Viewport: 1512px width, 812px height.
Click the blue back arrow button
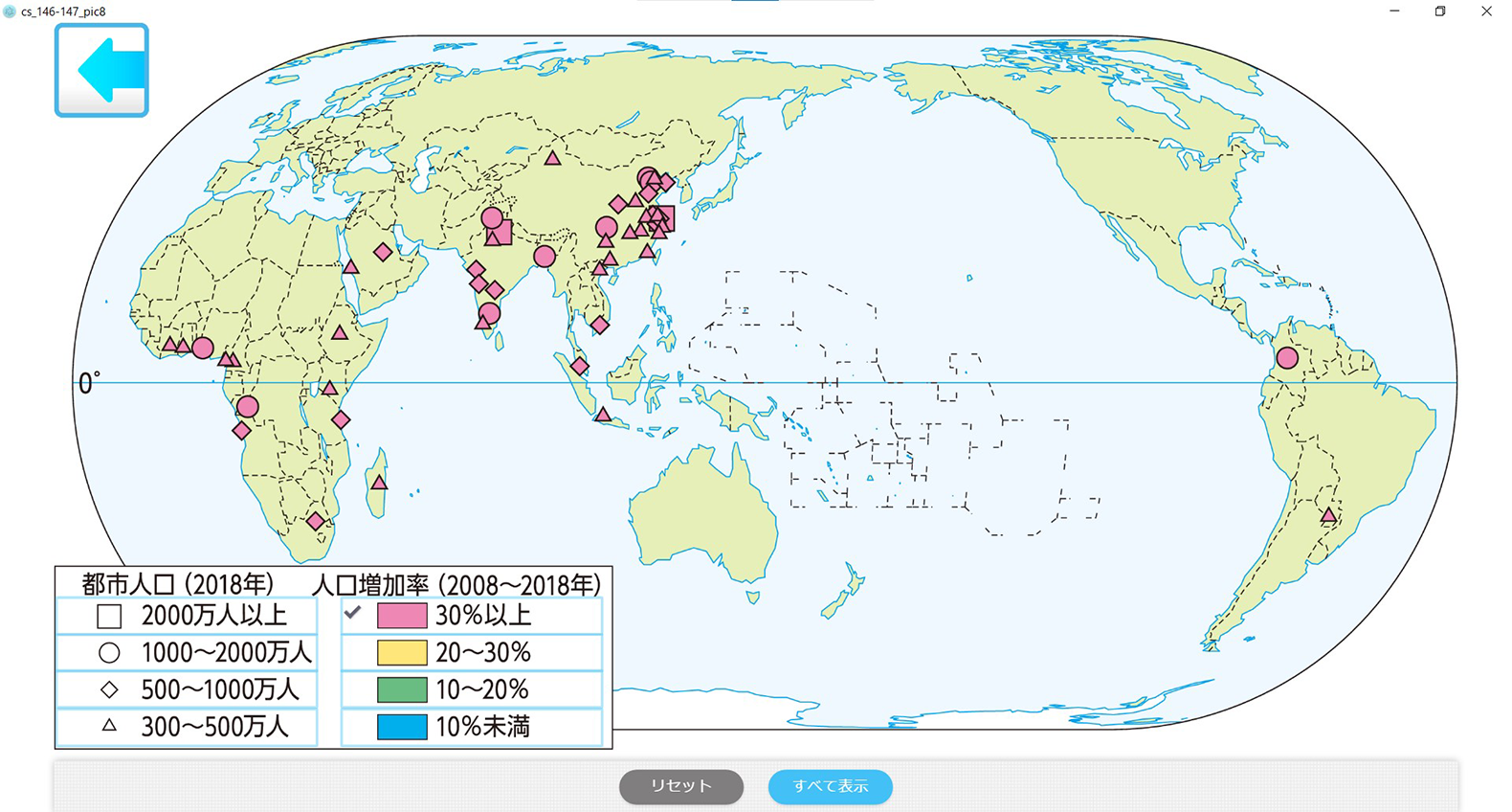[101, 71]
